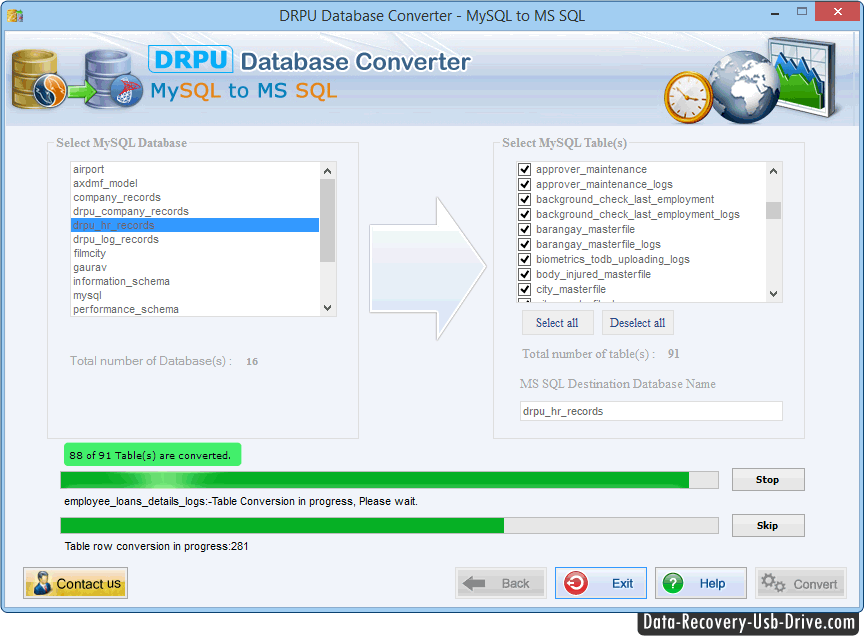Uncheck approver_maintenance_logs table

[x=525, y=184]
